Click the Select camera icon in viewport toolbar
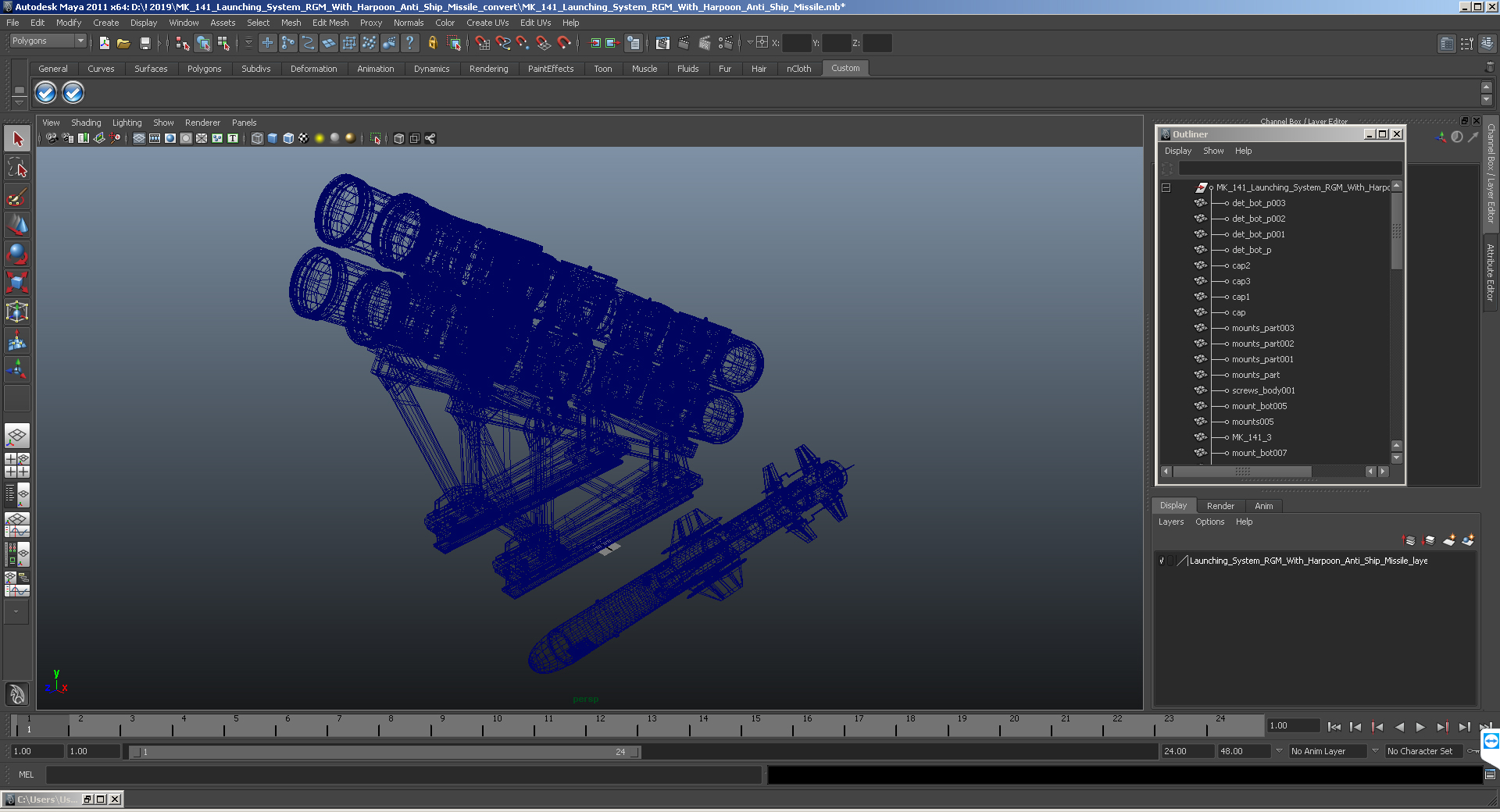This screenshot has height=812, width=1500. coord(52,138)
